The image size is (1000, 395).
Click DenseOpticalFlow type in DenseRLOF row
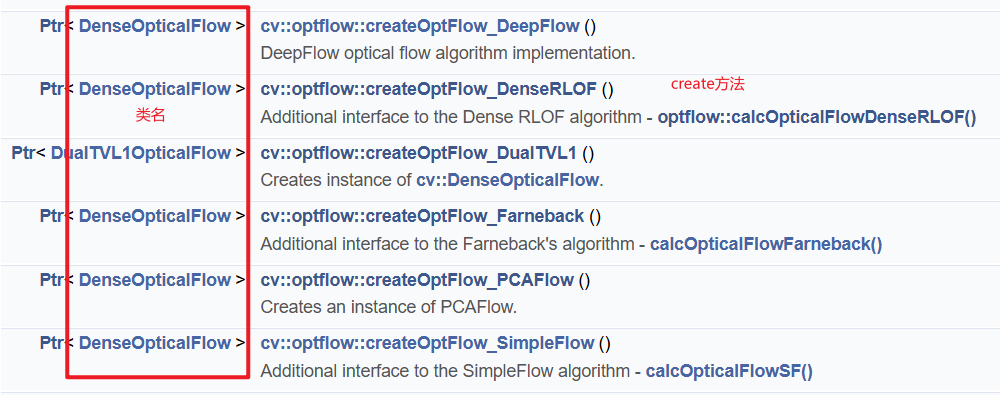pyautogui.click(x=155, y=89)
